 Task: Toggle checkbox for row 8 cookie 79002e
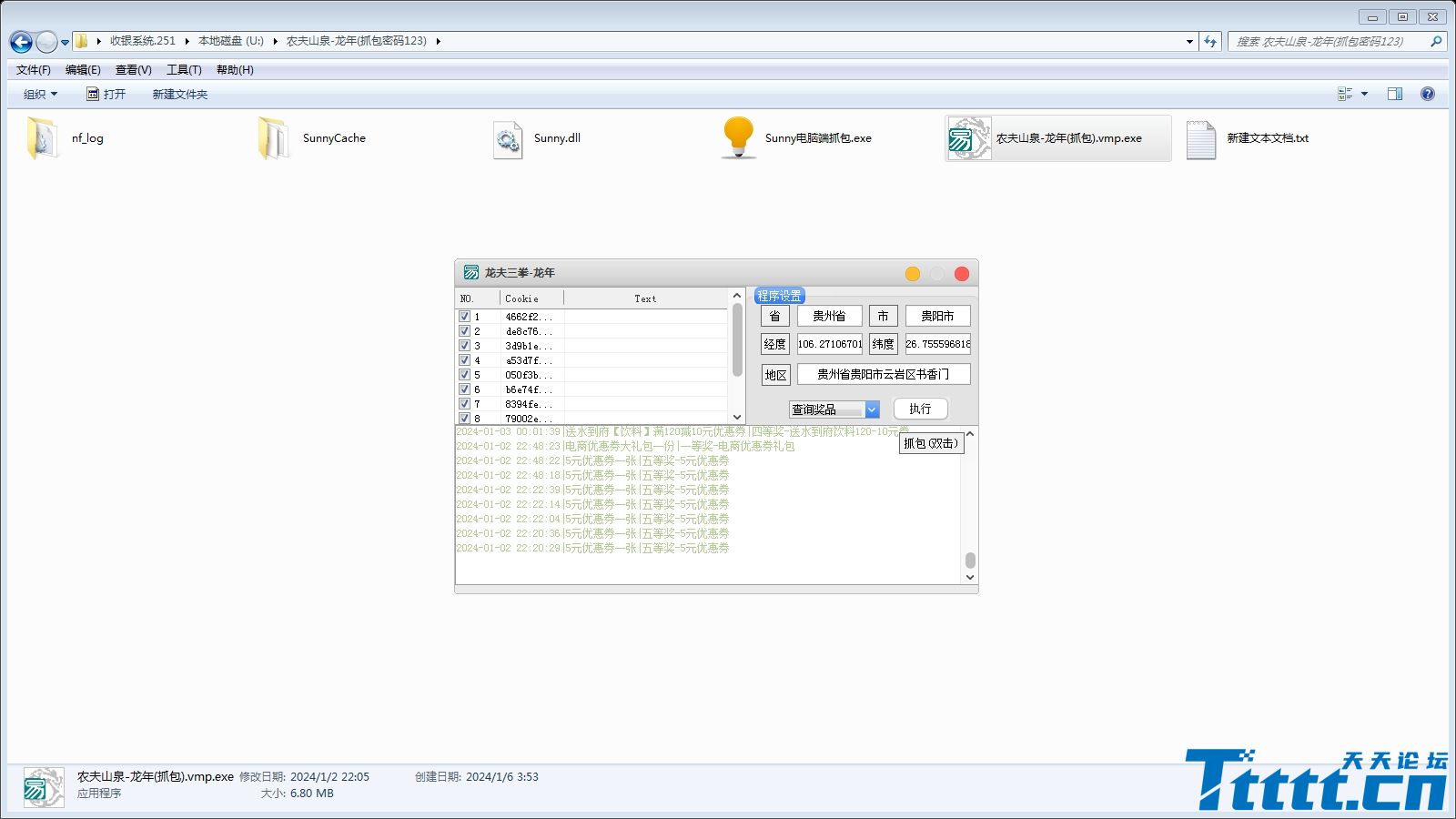click(464, 419)
